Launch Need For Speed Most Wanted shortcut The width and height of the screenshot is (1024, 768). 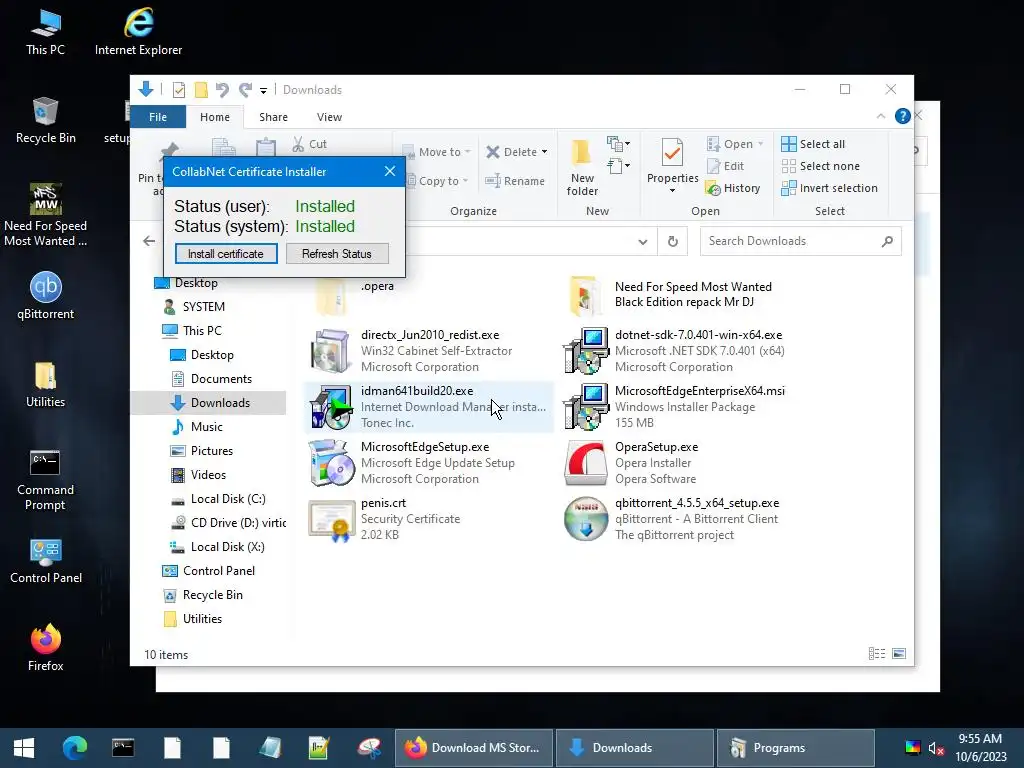point(46,216)
